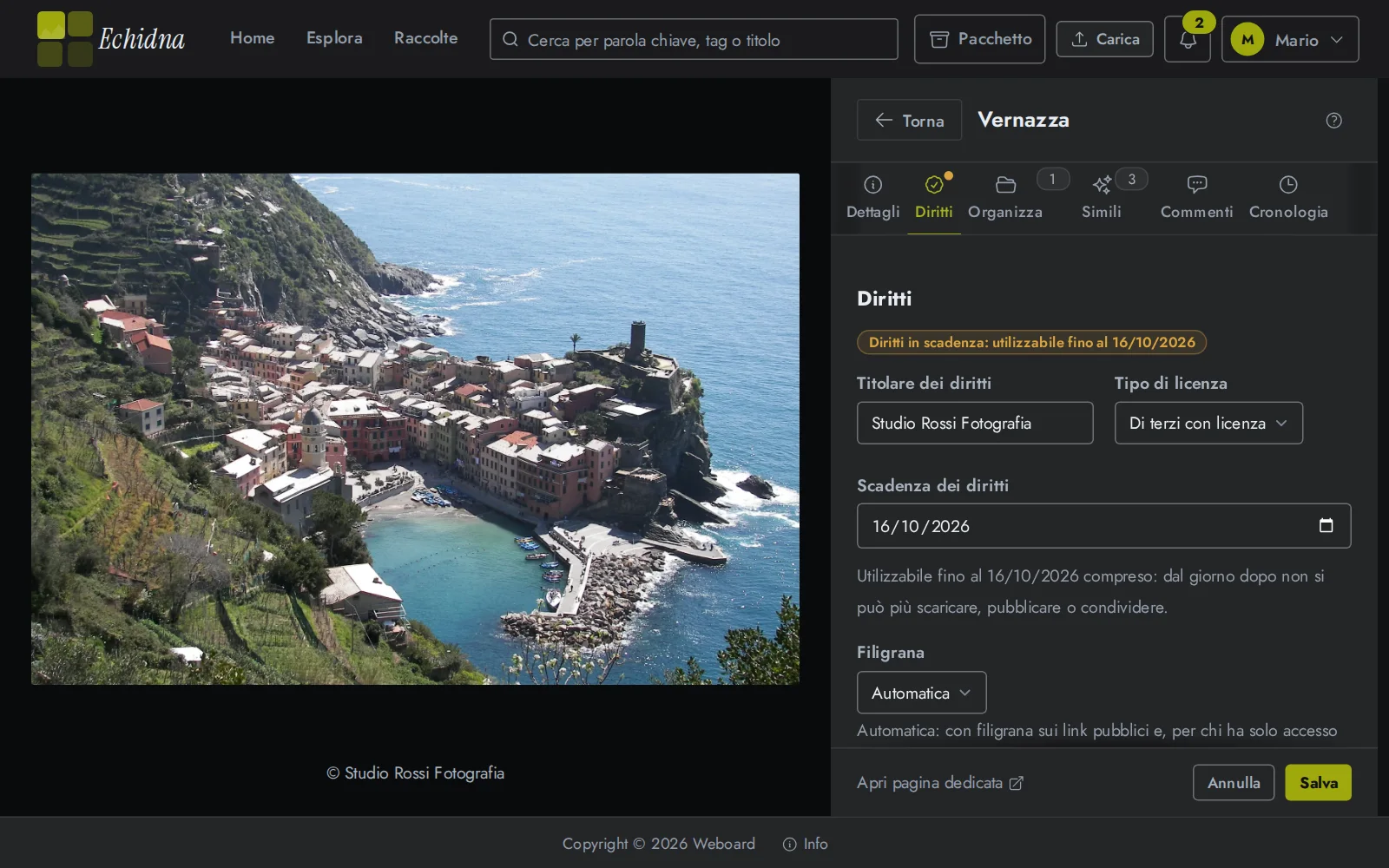
Task: Click the 'Copyright © 2026 Weboard' footer text
Action: tap(658, 844)
